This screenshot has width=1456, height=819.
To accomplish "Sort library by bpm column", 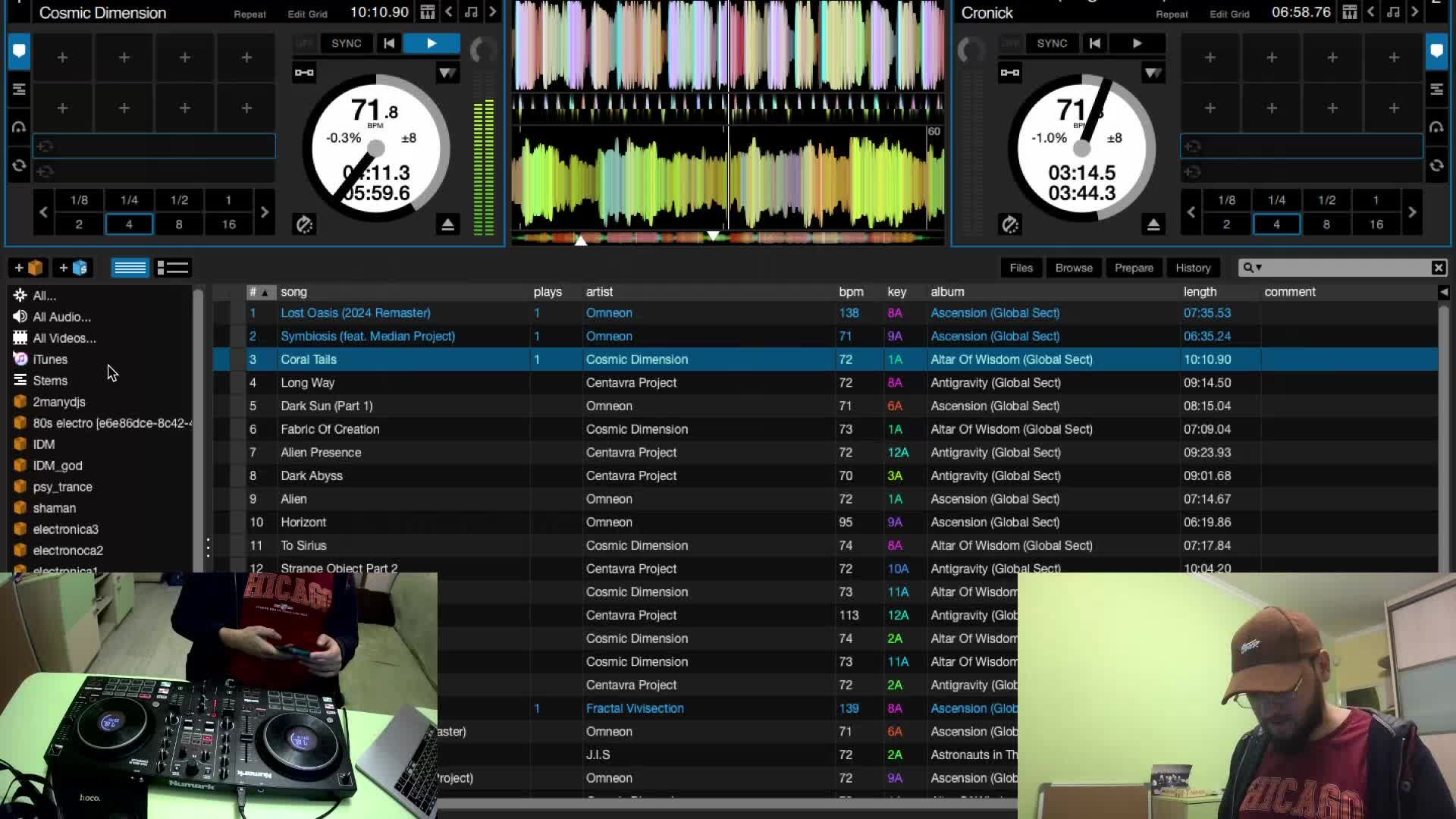I will tap(851, 292).
